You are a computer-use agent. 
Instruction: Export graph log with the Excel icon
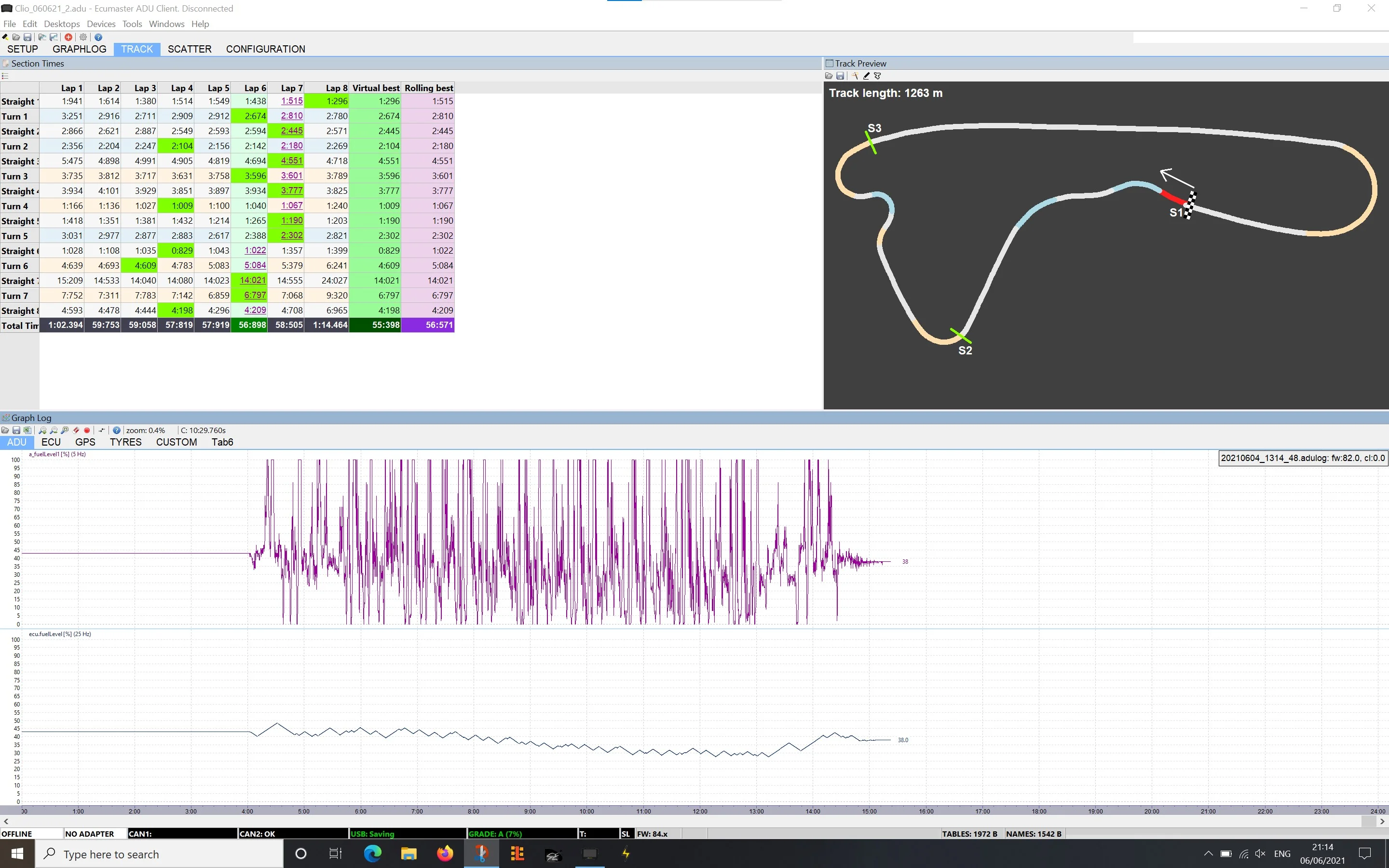(x=27, y=430)
